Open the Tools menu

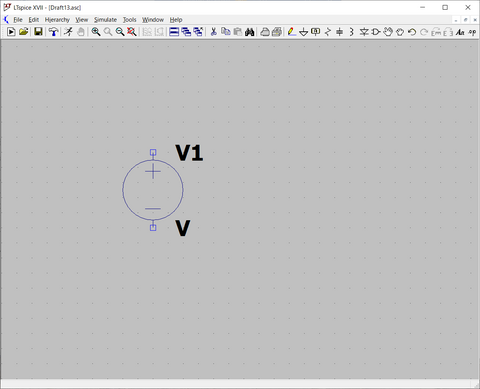[x=130, y=20]
